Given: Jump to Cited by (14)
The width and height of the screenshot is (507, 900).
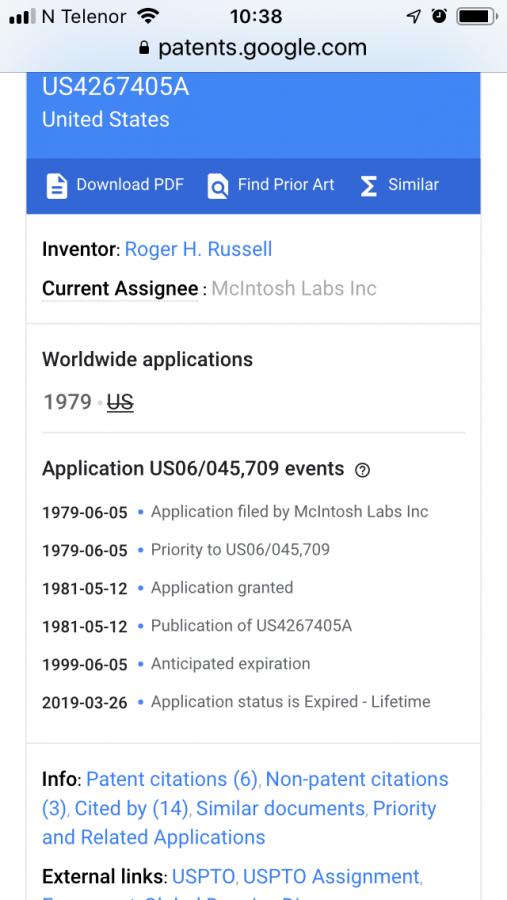Looking at the screenshot, I should point(131,808).
